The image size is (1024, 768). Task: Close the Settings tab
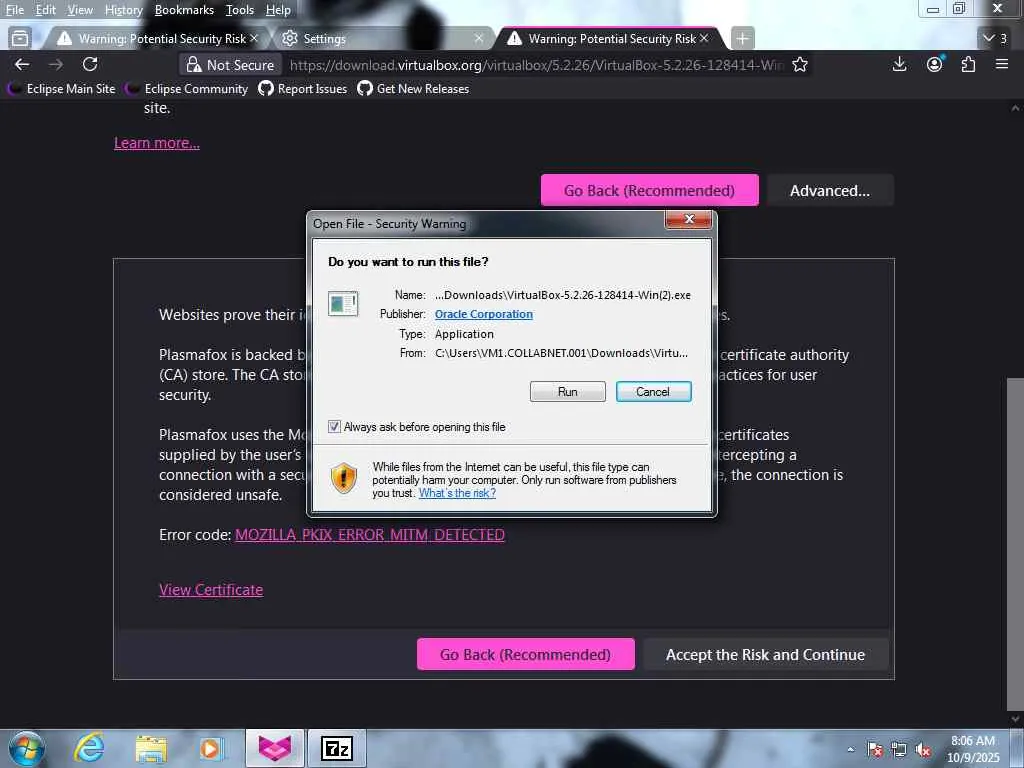pos(479,39)
